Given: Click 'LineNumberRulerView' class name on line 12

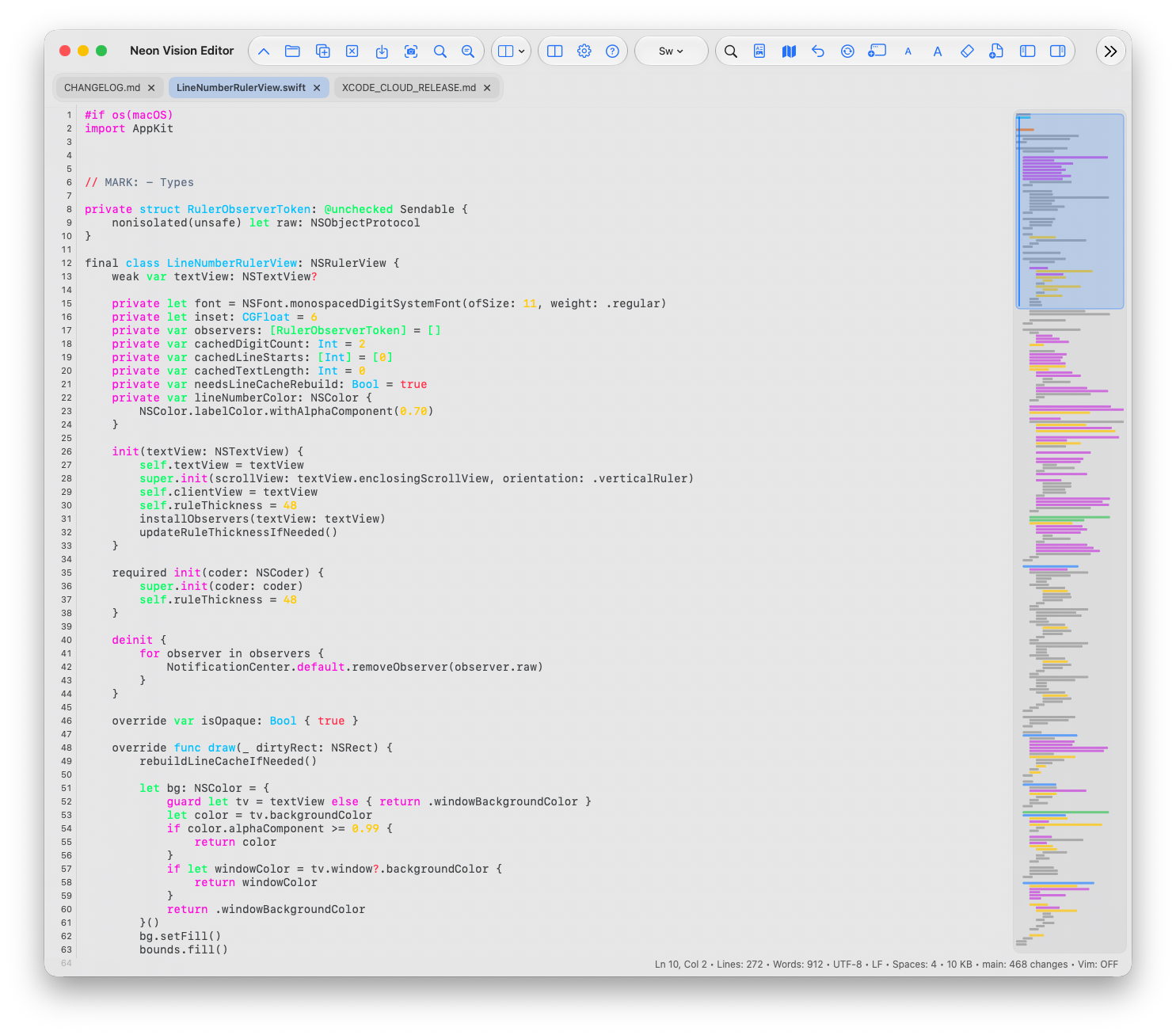Looking at the screenshot, I should tap(231, 263).
